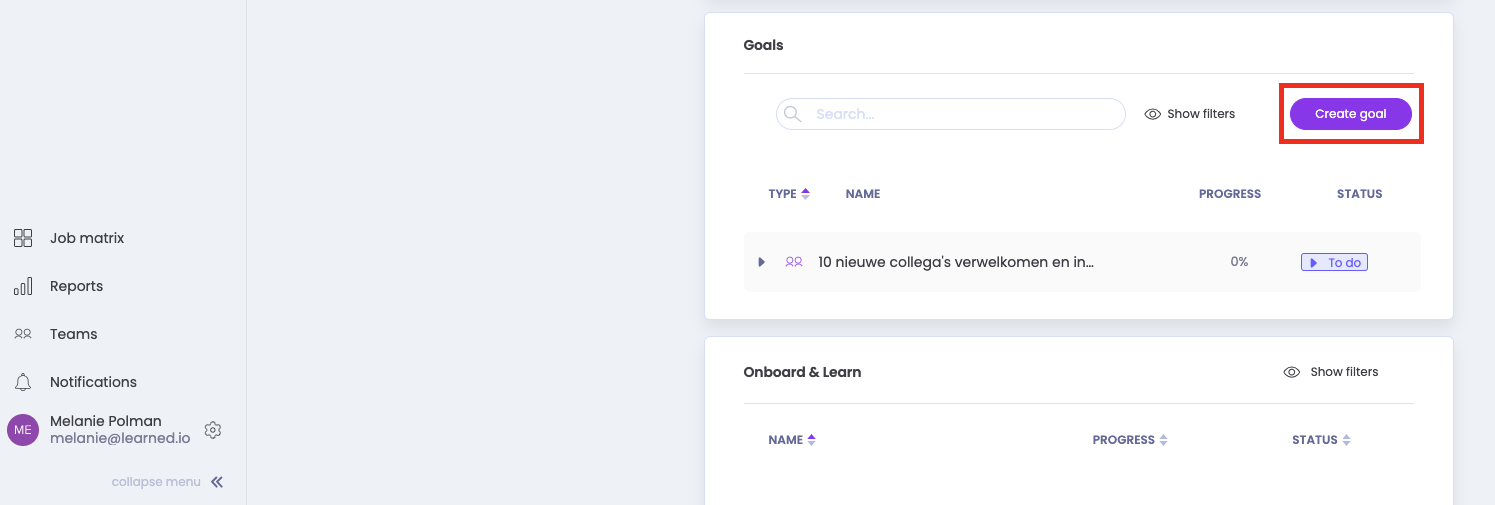Click the Job matrix grid icon
1495x505 pixels.
click(x=23, y=238)
